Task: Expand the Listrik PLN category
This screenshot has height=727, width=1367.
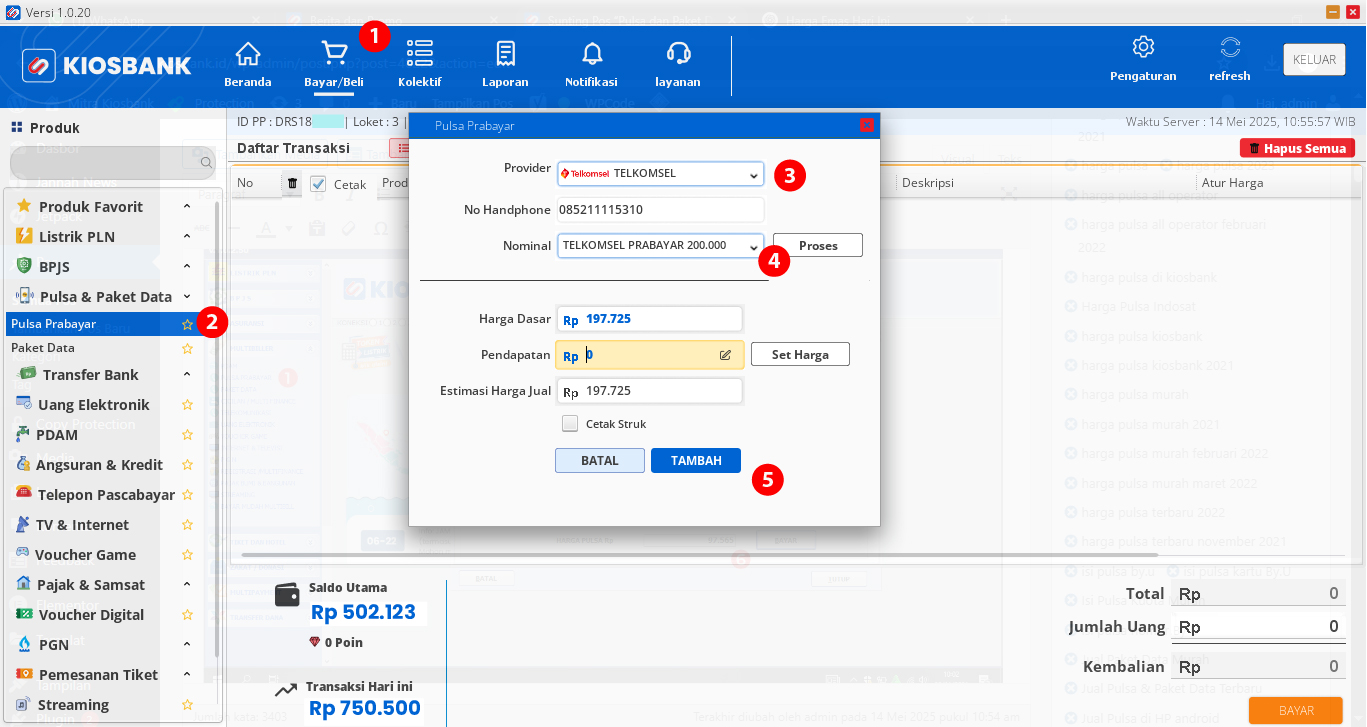Action: [187, 236]
